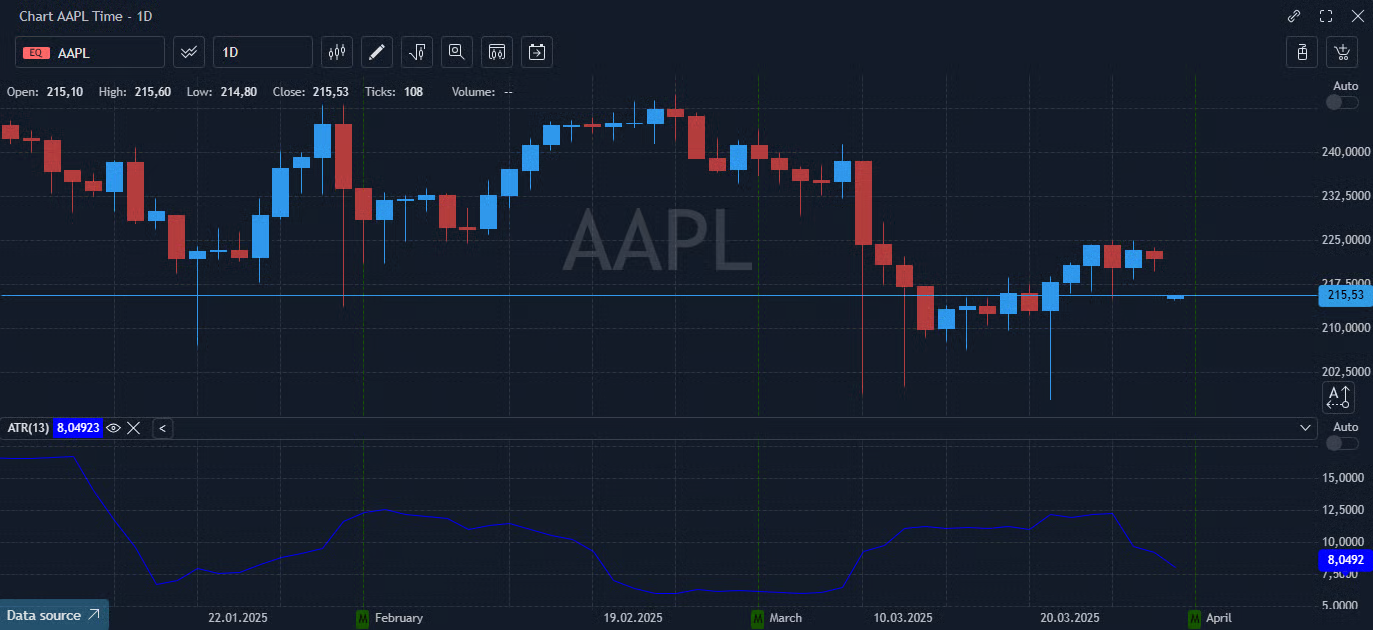Click the magnifier search icon in toolbar
The image size is (1373, 630).
[457, 52]
